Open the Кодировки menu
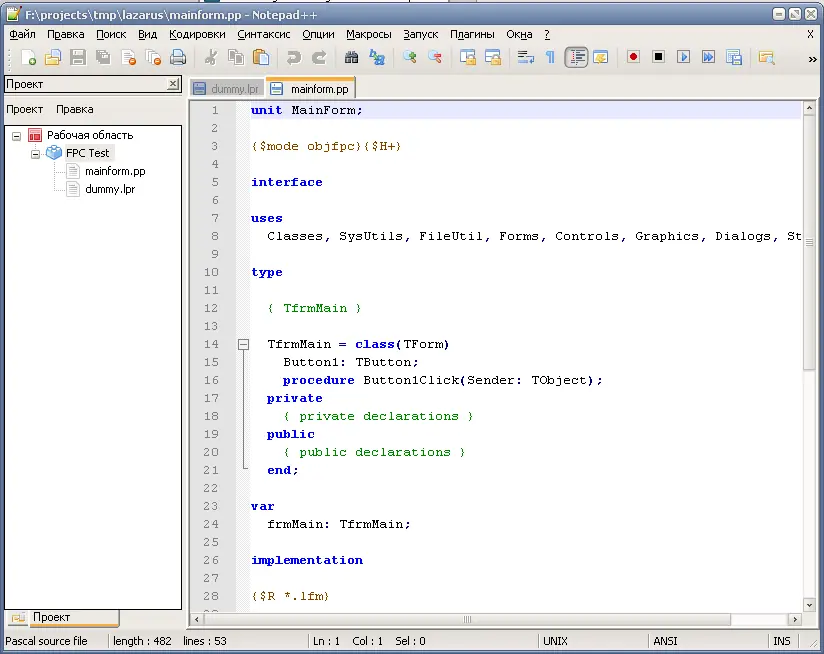The image size is (824, 654). (197, 34)
